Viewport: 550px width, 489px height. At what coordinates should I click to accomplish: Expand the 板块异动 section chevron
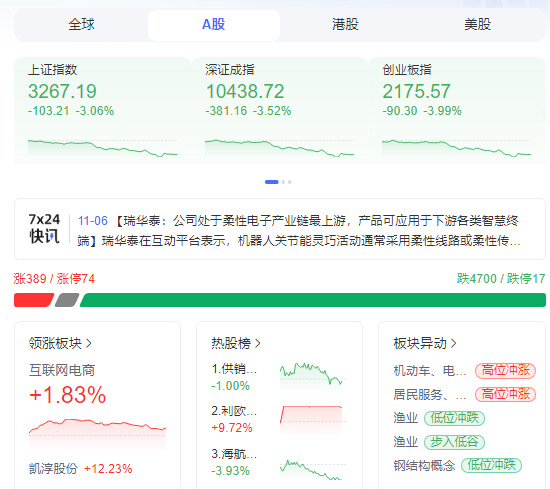click(454, 343)
